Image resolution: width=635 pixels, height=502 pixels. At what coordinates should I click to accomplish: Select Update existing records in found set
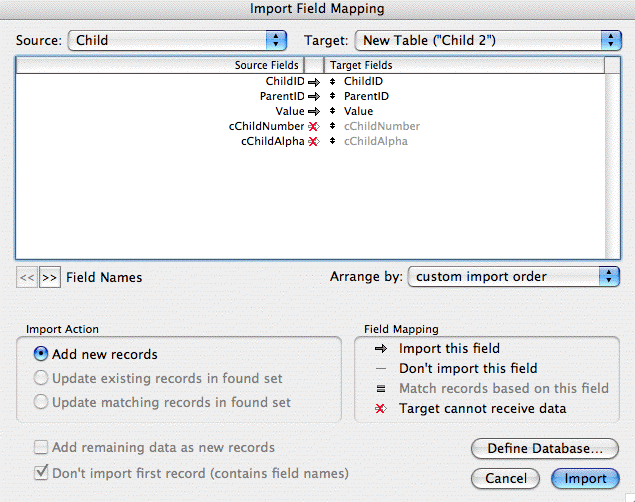(42, 378)
